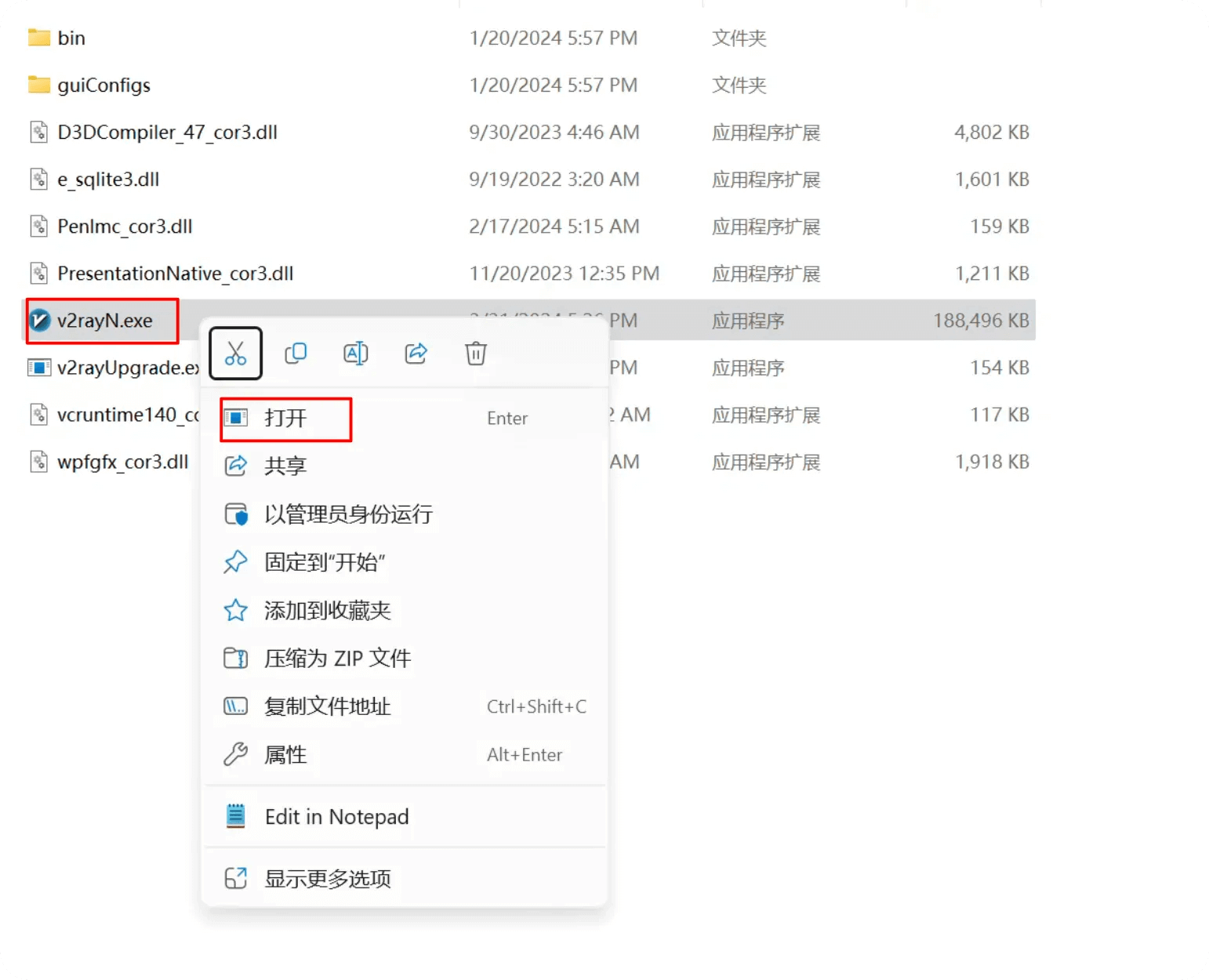Delete v2rayN.exe with the trash icon

(x=475, y=353)
